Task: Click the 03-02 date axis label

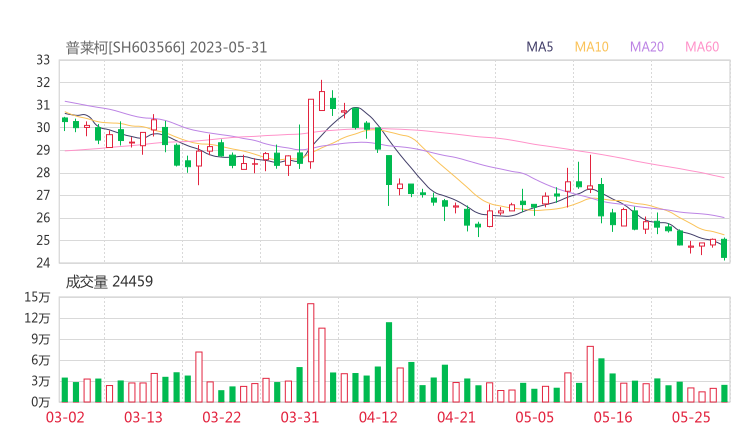Action: pos(65,417)
